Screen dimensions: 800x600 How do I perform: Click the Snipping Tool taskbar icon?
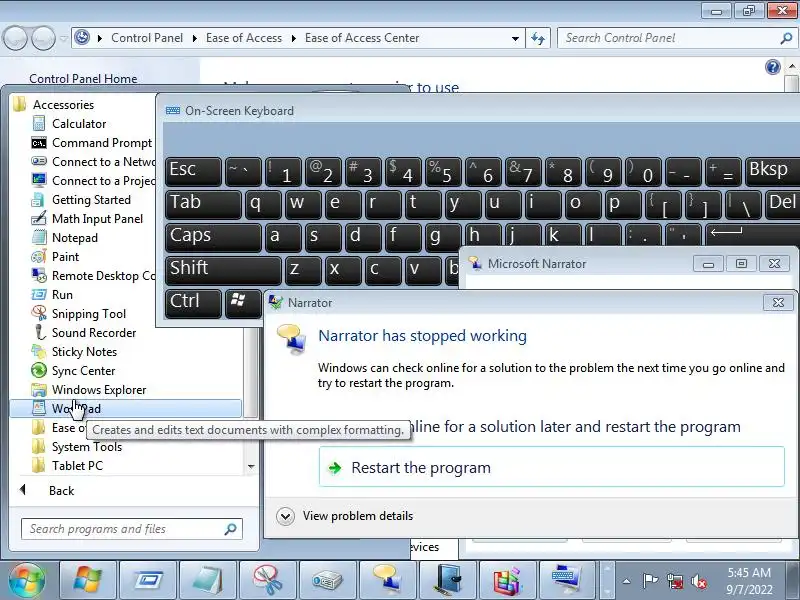click(268, 581)
